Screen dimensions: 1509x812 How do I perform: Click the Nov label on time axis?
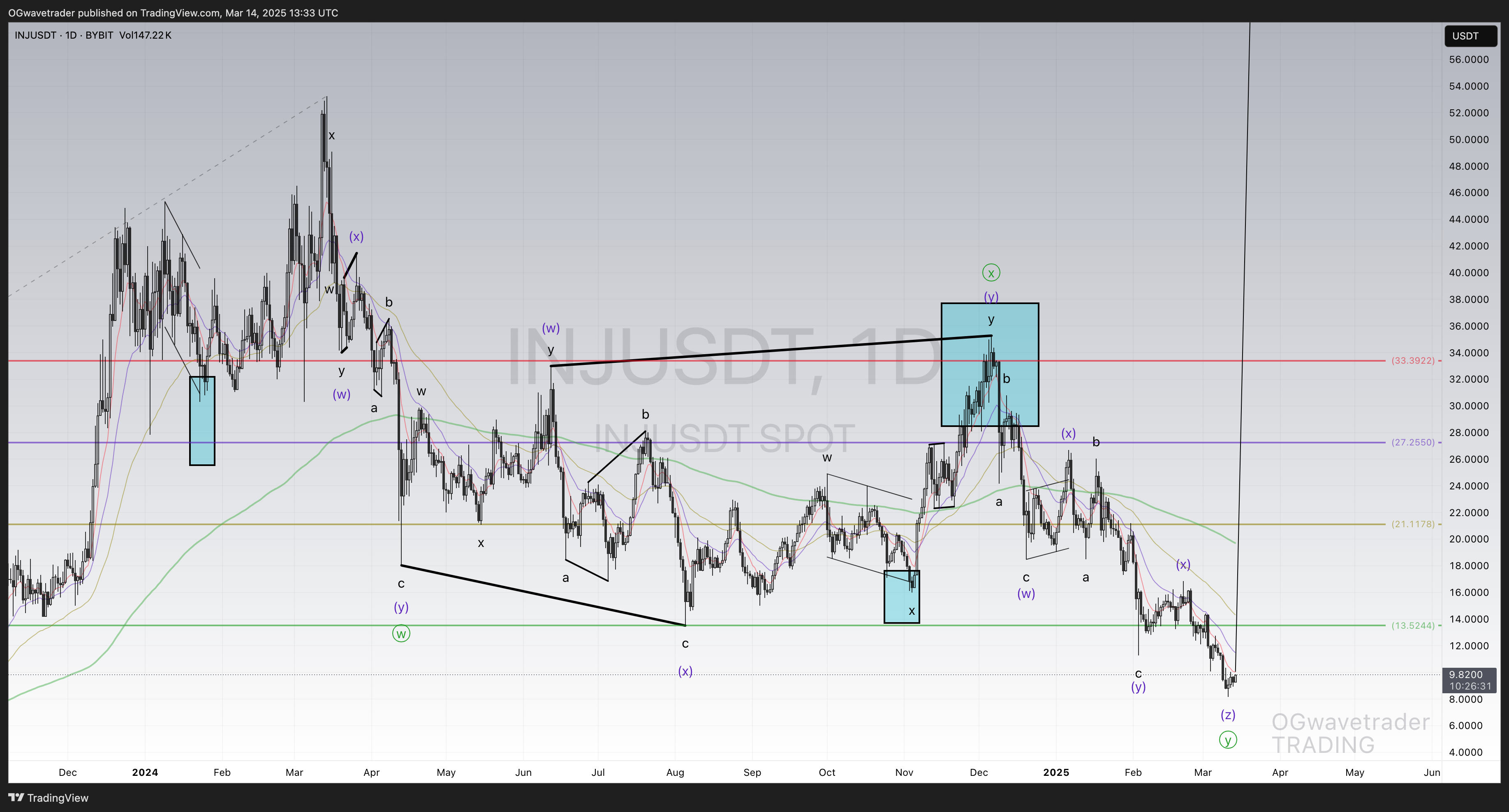click(x=905, y=772)
